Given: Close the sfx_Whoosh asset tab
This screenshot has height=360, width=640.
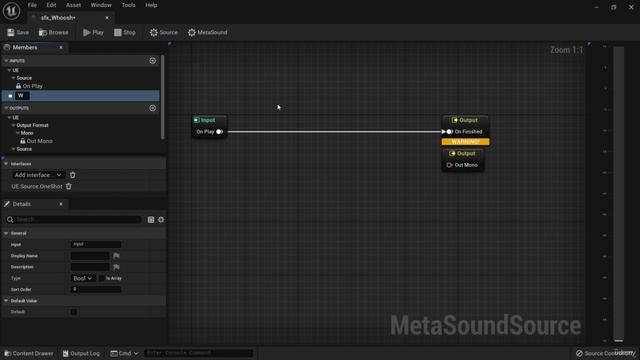Looking at the screenshot, I should pos(107,18).
